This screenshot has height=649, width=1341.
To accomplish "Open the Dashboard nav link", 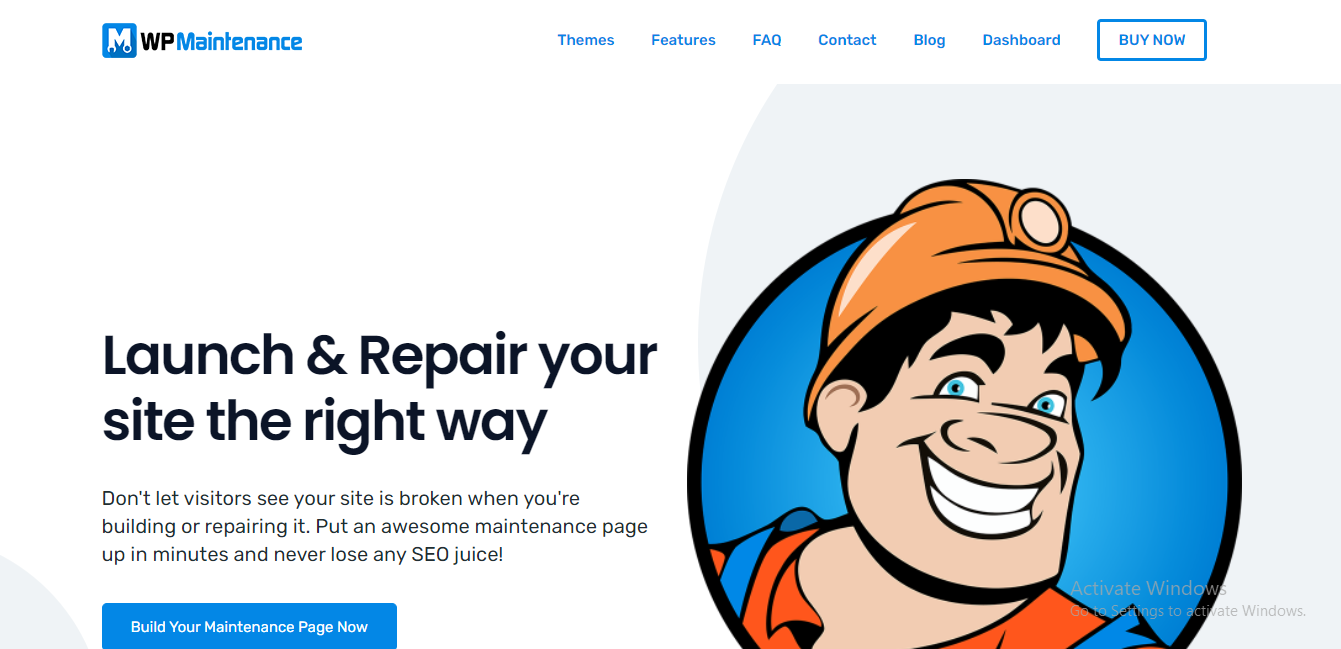I will coord(1021,40).
